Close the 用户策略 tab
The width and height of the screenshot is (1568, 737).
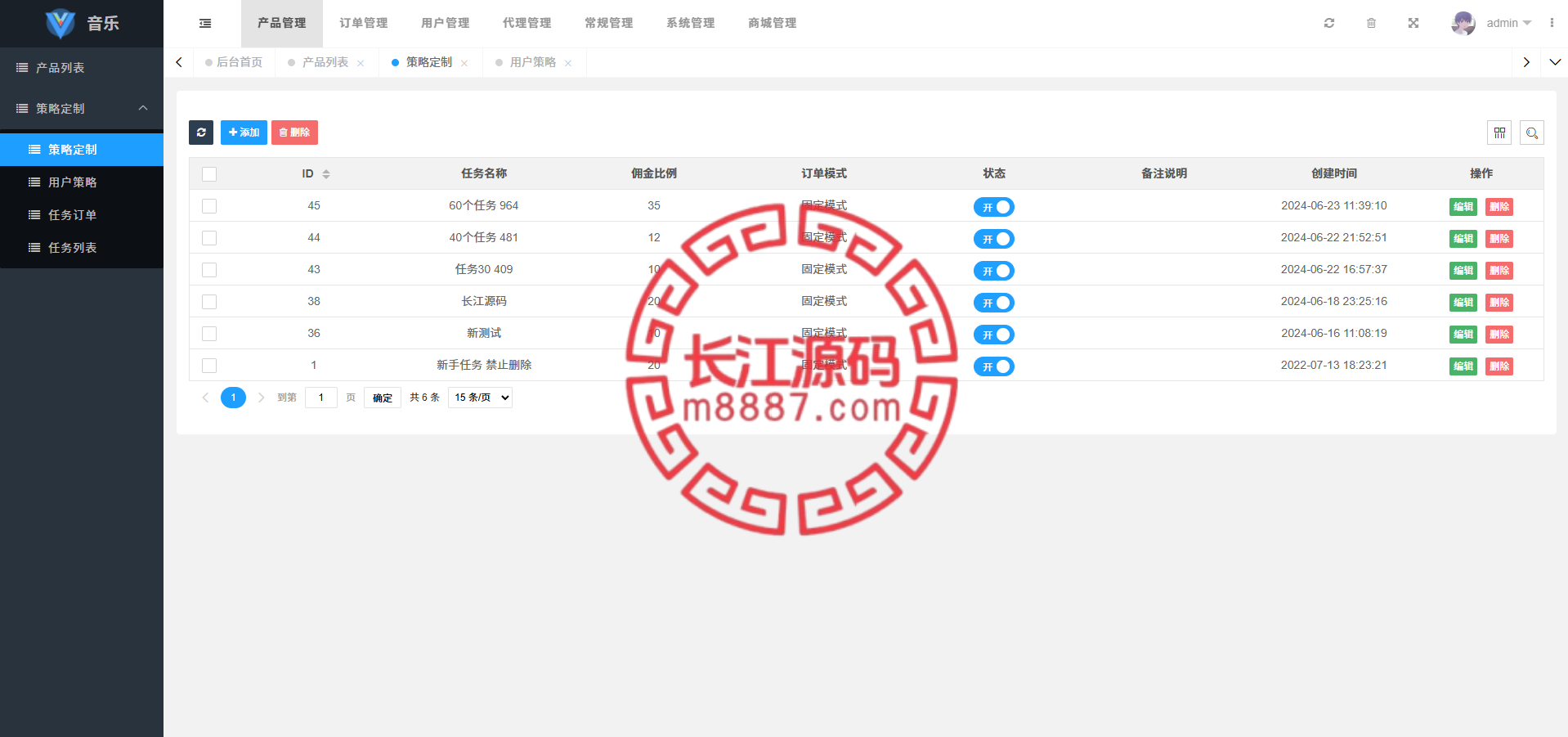pyautogui.click(x=568, y=63)
